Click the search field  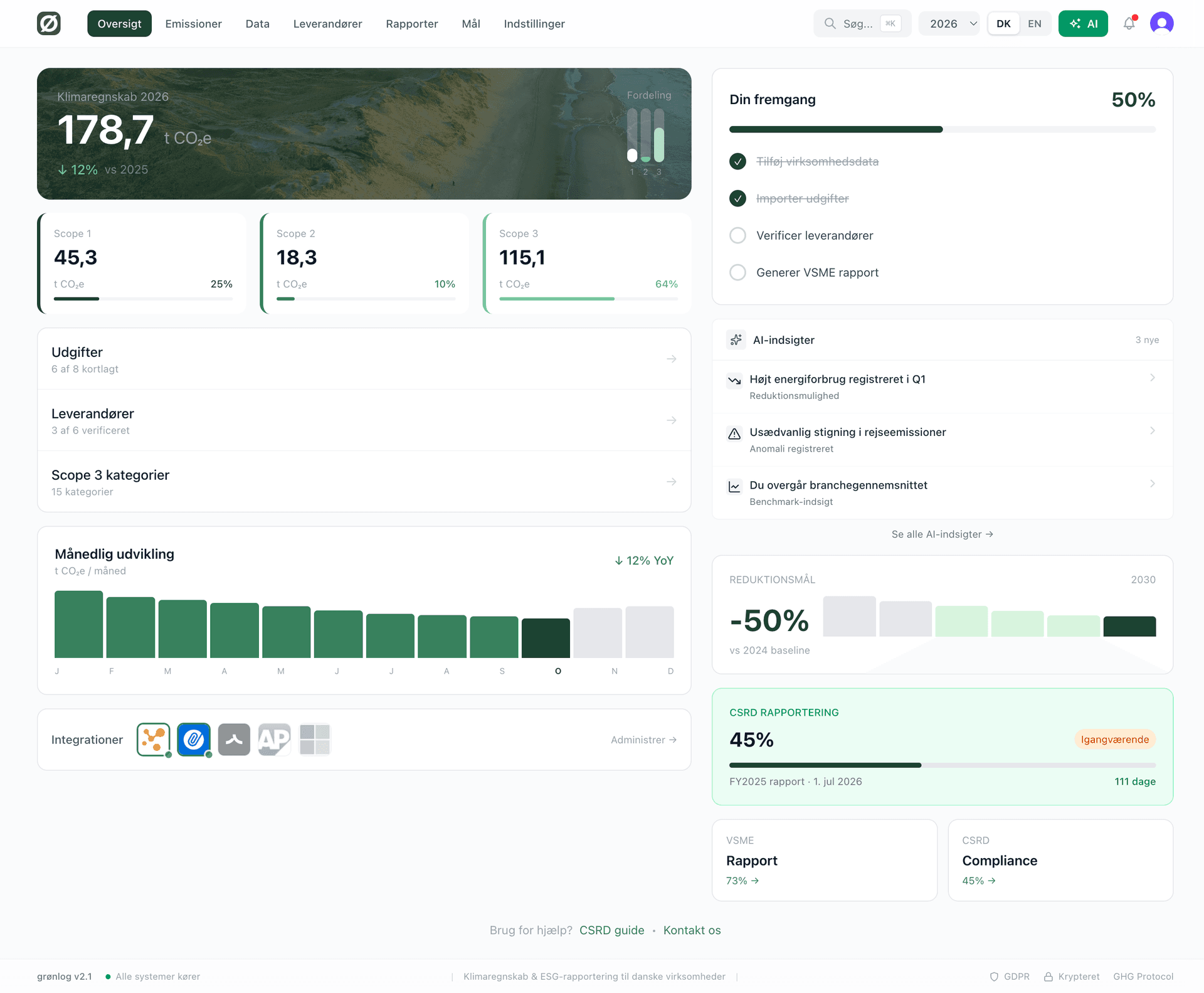pos(862,23)
